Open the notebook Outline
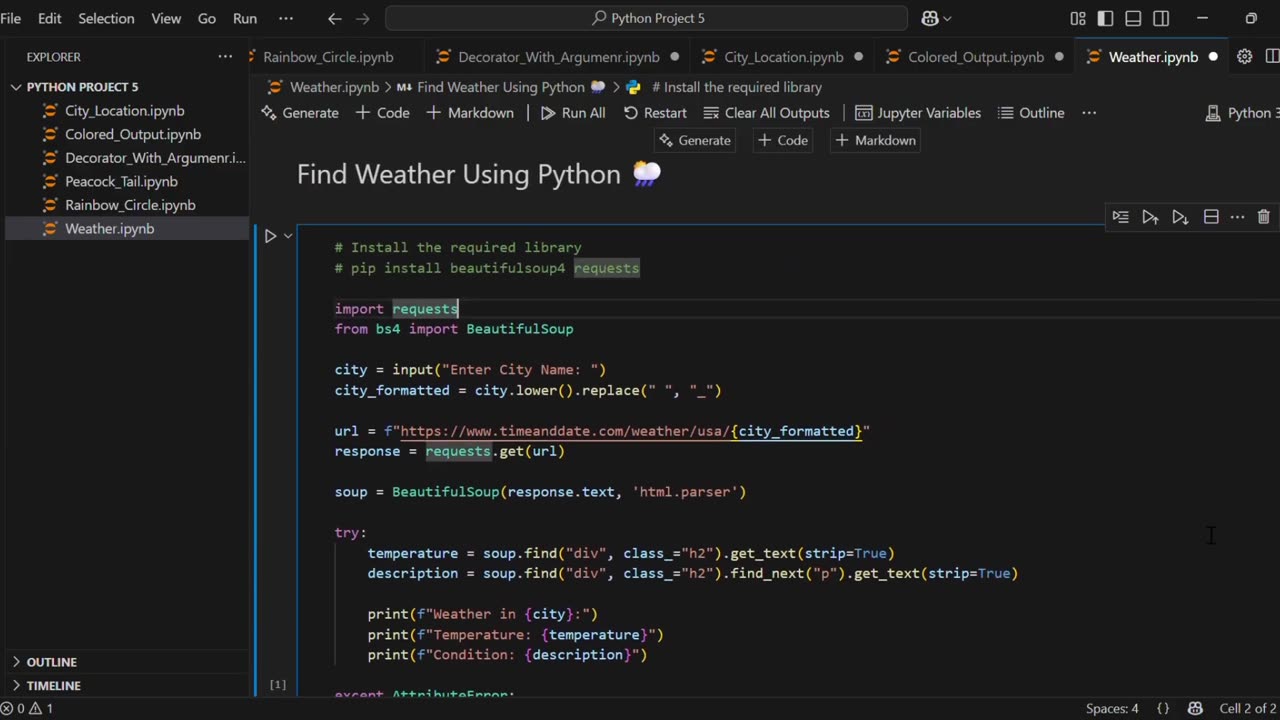The image size is (1280, 720). tap(1031, 113)
